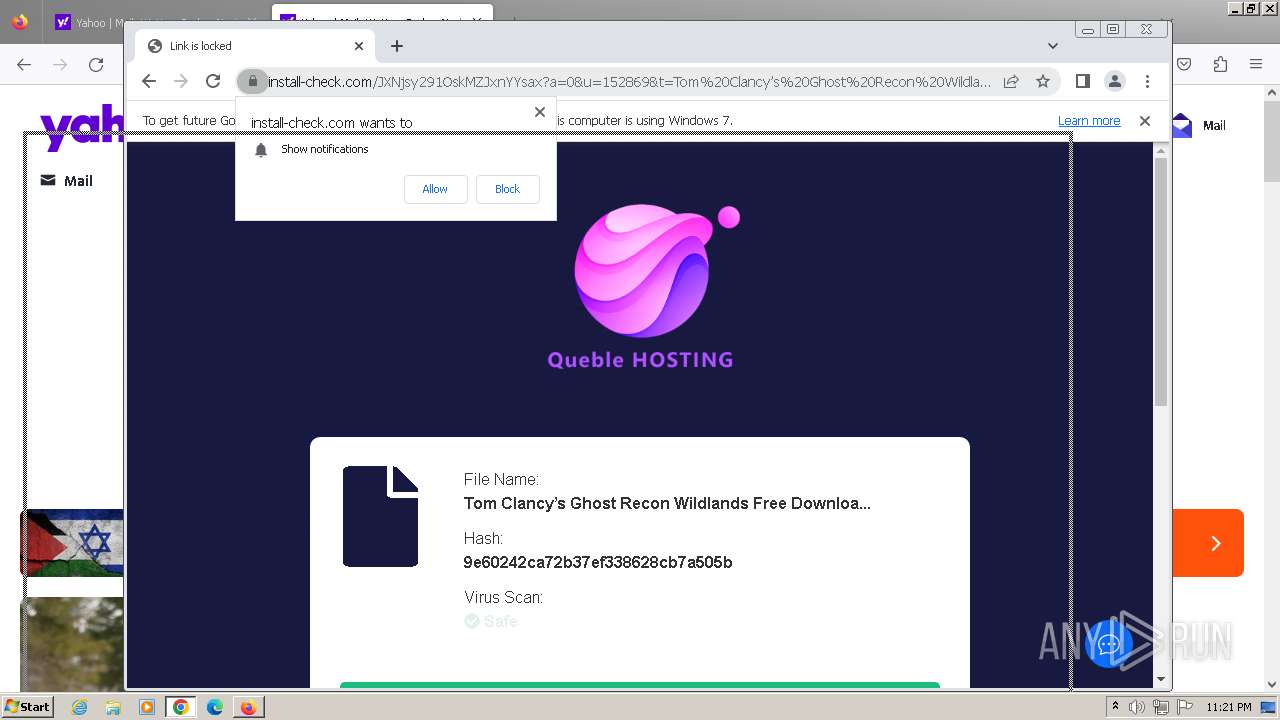Click scrollbar up arrow in Chrome page
Image resolution: width=1280 pixels, height=720 pixels.
pos(1161,151)
